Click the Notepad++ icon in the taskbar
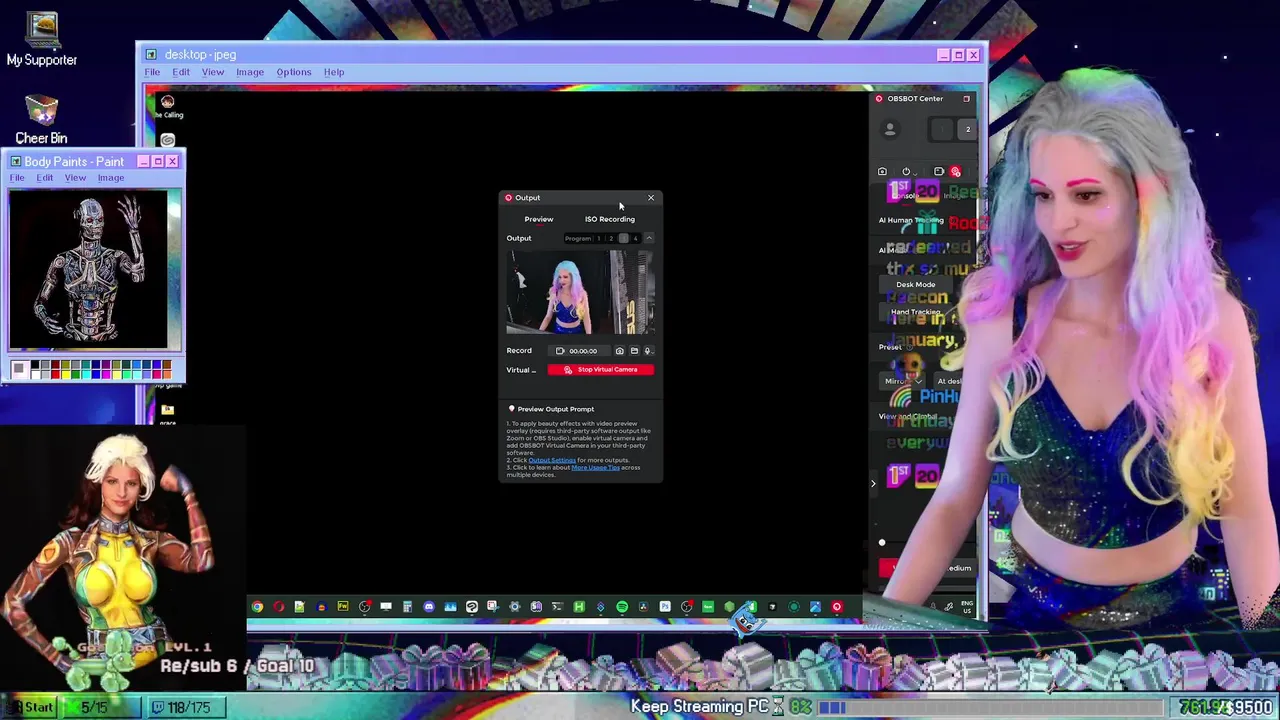Screen dimensions: 1280x720 point(299,606)
